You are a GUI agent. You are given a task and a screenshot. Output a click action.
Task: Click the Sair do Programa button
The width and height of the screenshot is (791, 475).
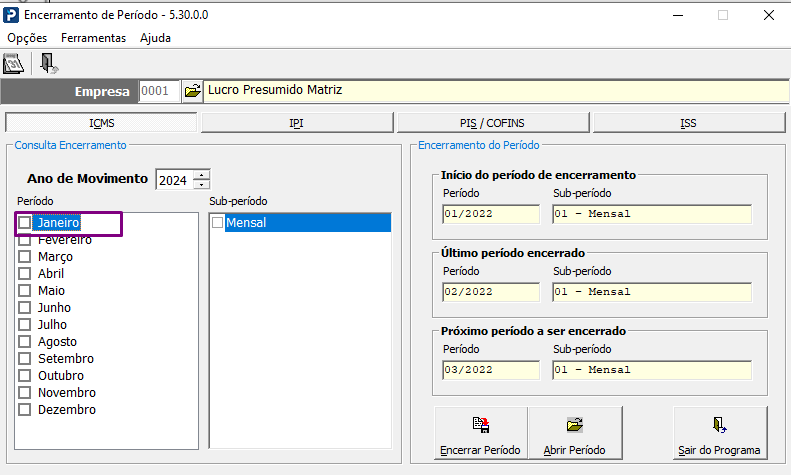720,433
